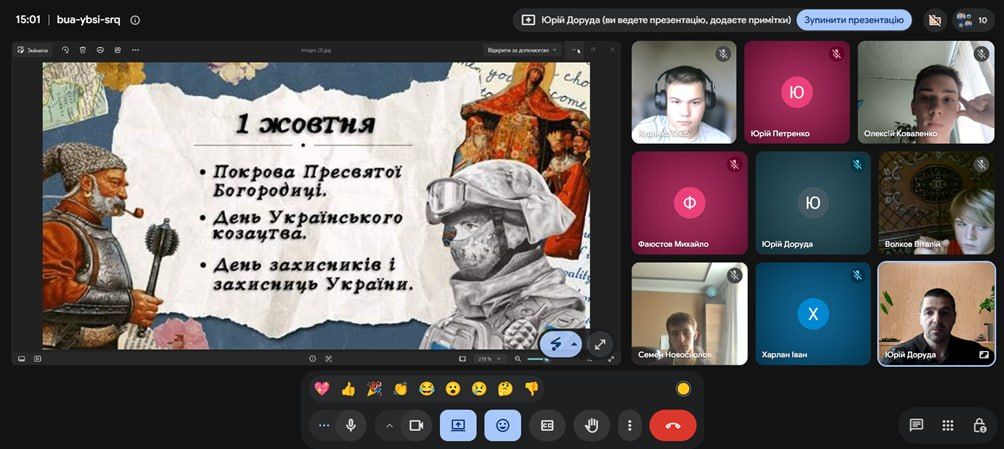Click the fullscreen icon in photo viewer

pyautogui.click(x=611, y=359)
